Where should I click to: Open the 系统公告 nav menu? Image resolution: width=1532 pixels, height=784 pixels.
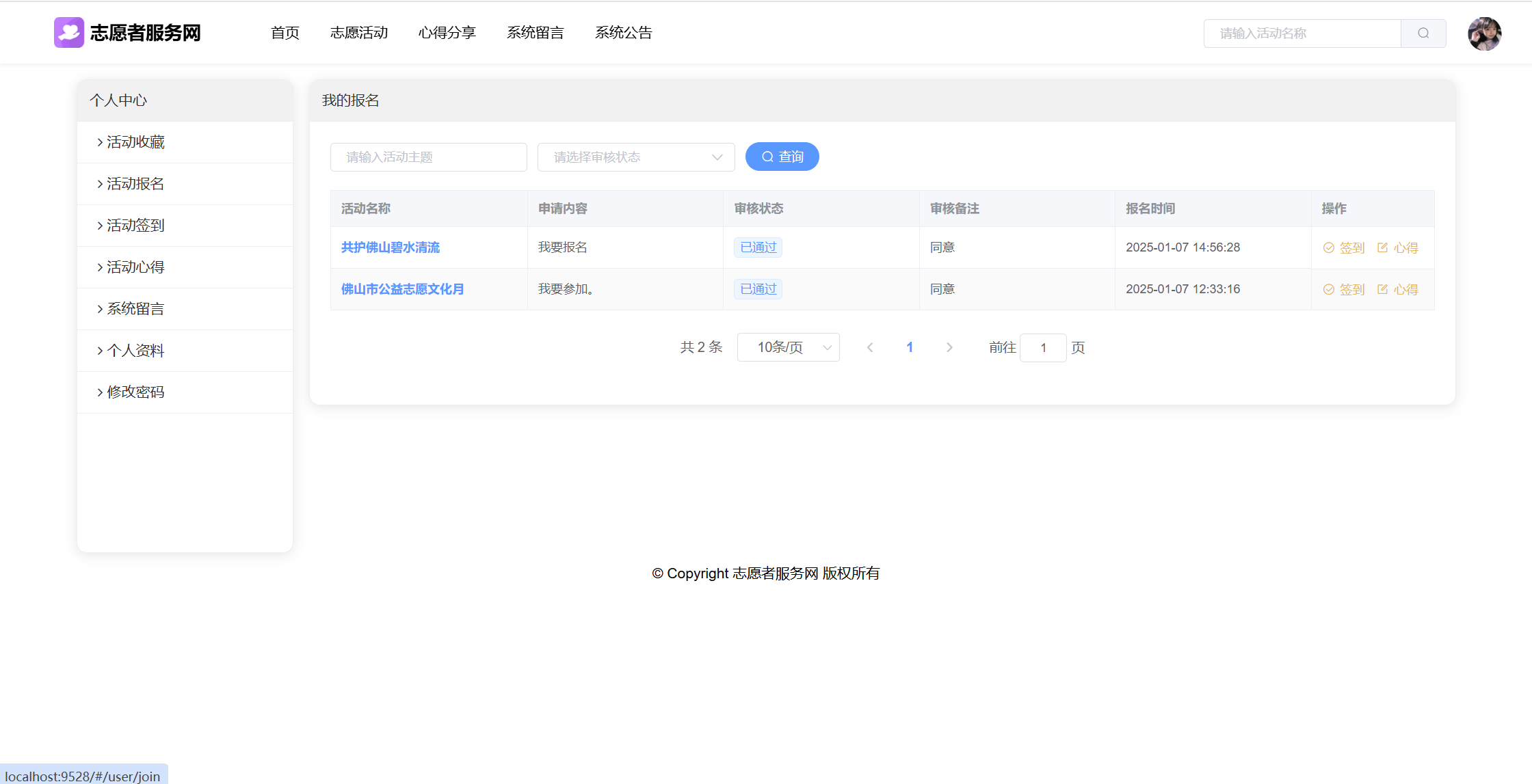(624, 33)
